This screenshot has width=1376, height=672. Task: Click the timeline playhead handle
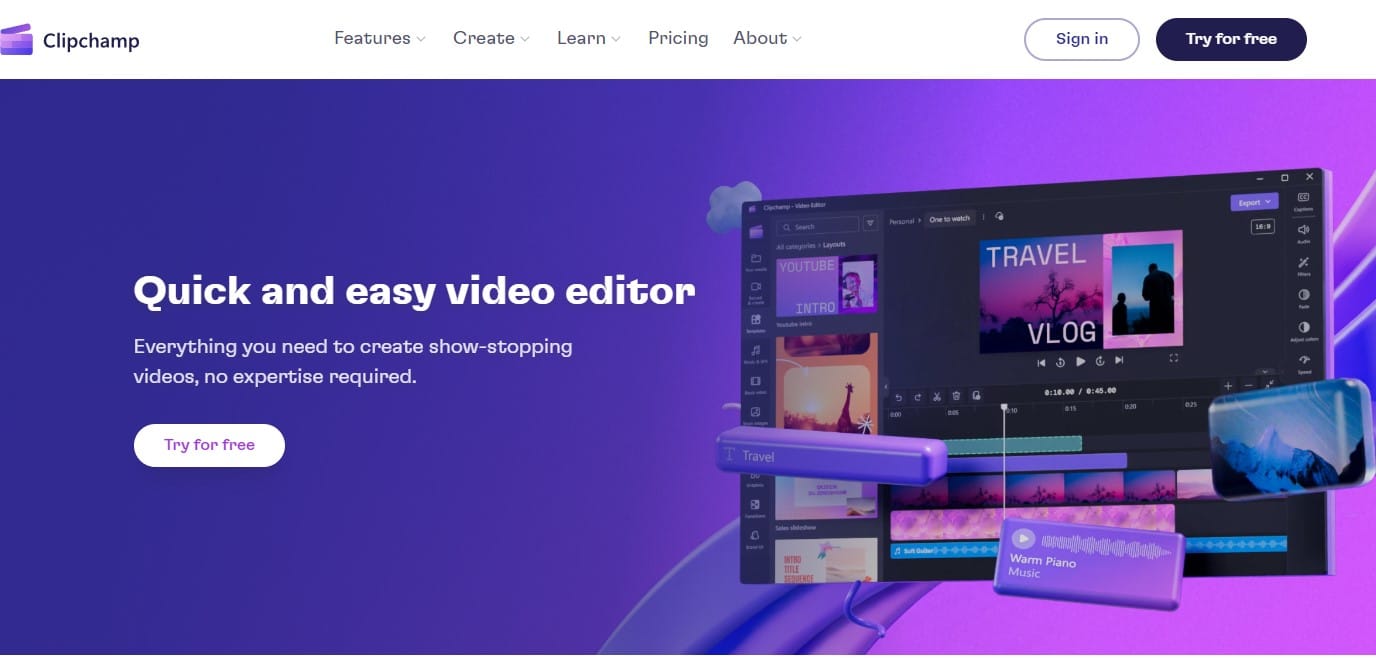[1004, 407]
